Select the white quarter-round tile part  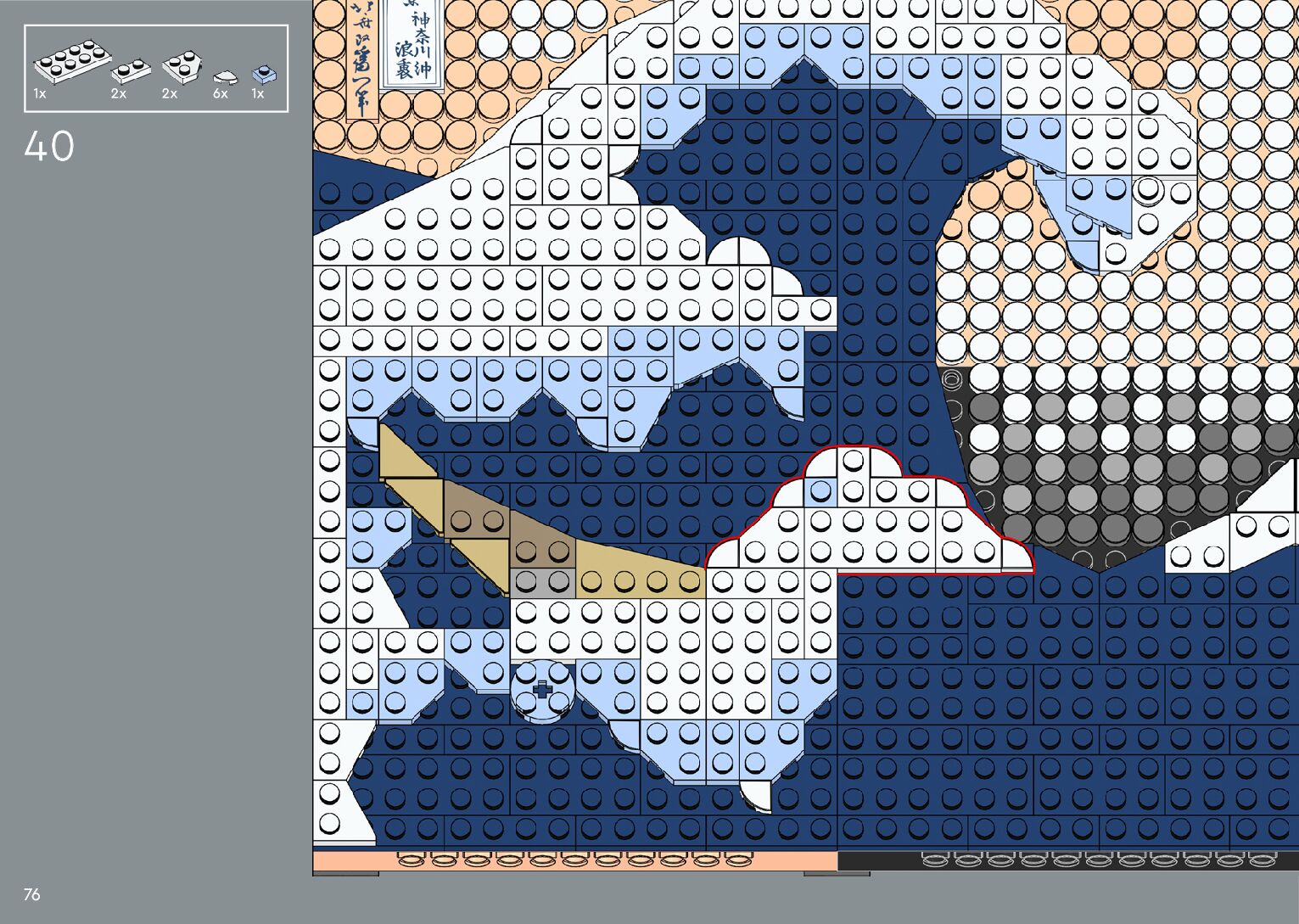point(224,78)
